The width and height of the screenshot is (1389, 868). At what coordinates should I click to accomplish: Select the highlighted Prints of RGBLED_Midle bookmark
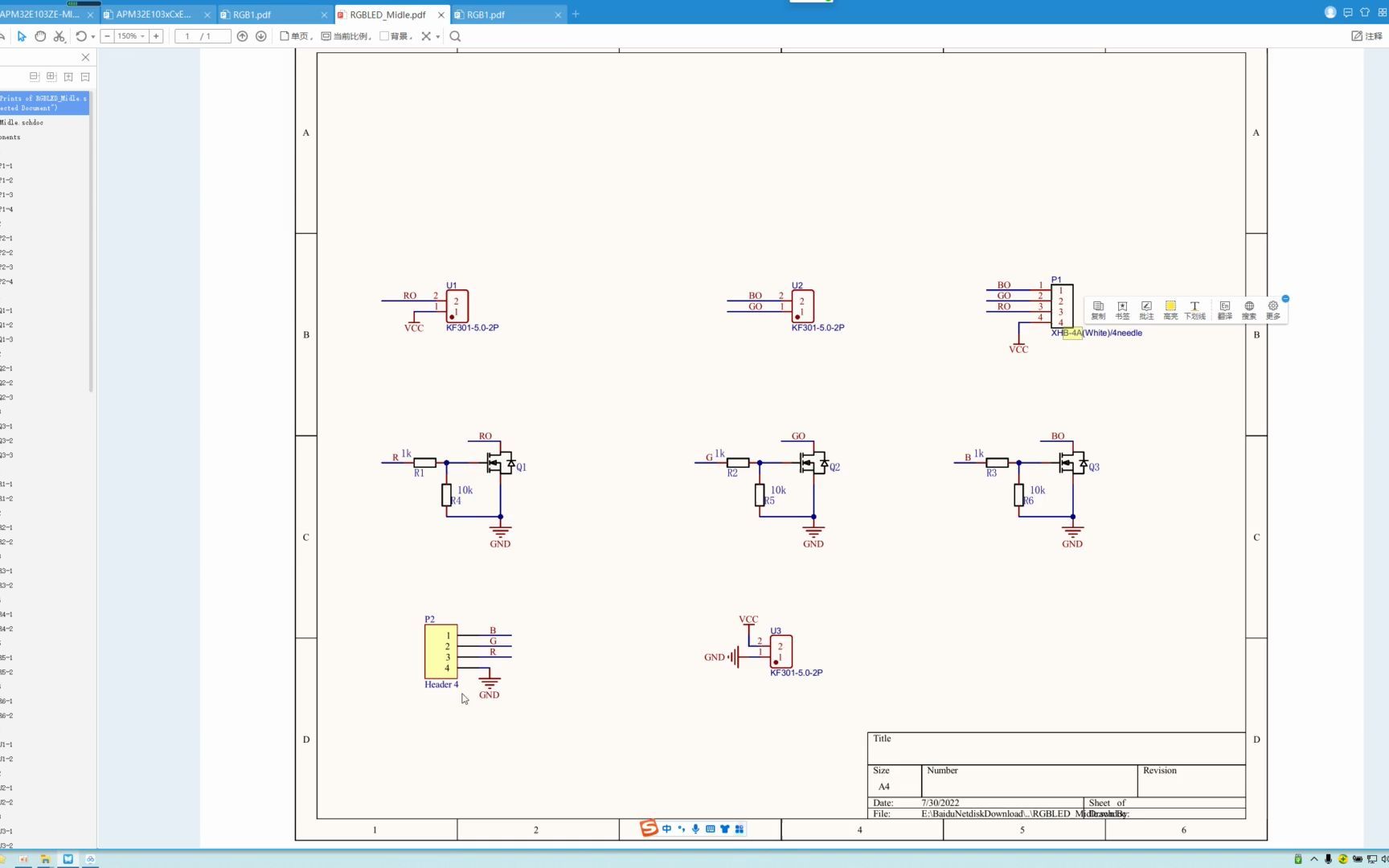click(44, 103)
